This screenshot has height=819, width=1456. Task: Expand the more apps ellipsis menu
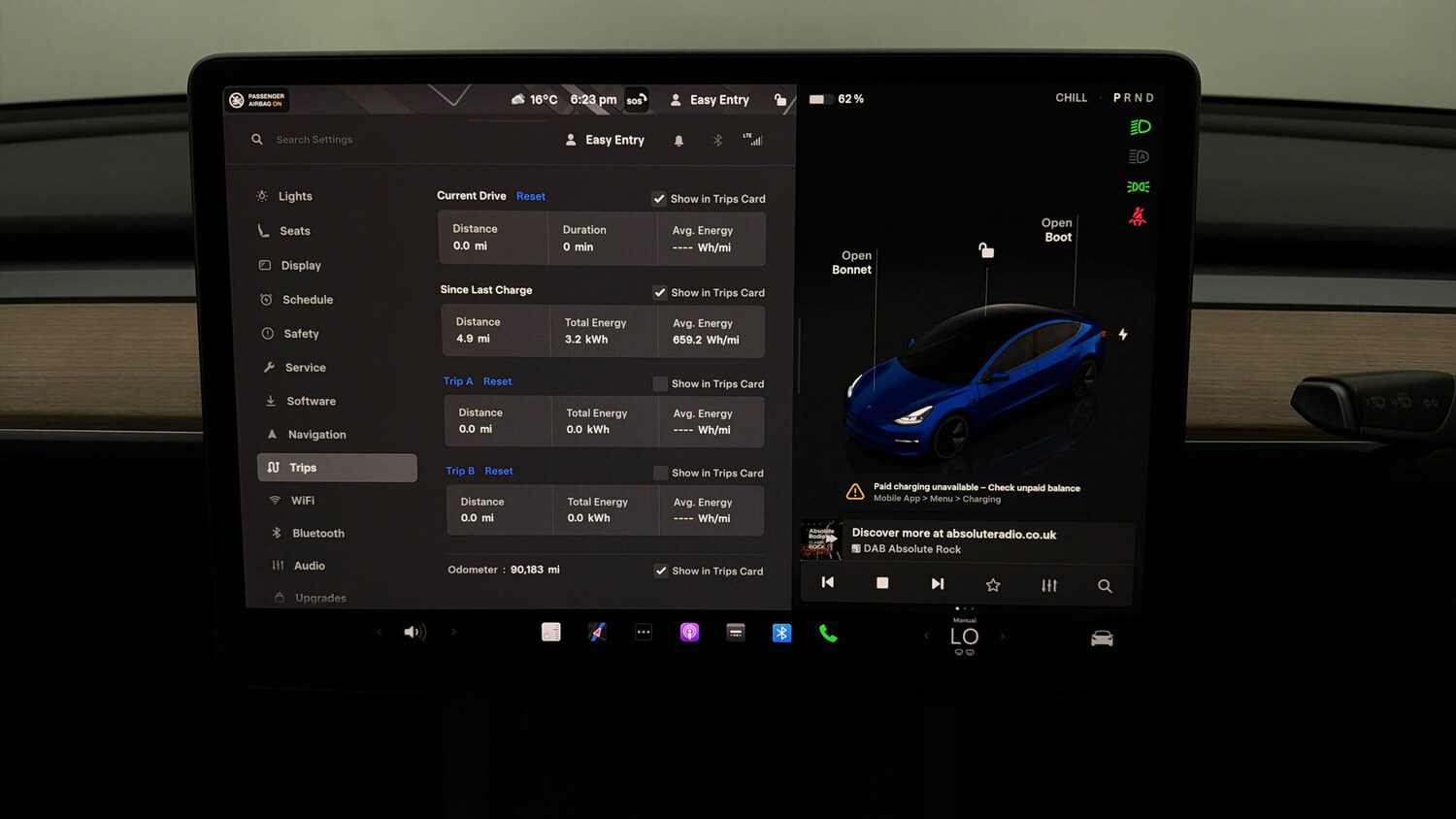[644, 632]
